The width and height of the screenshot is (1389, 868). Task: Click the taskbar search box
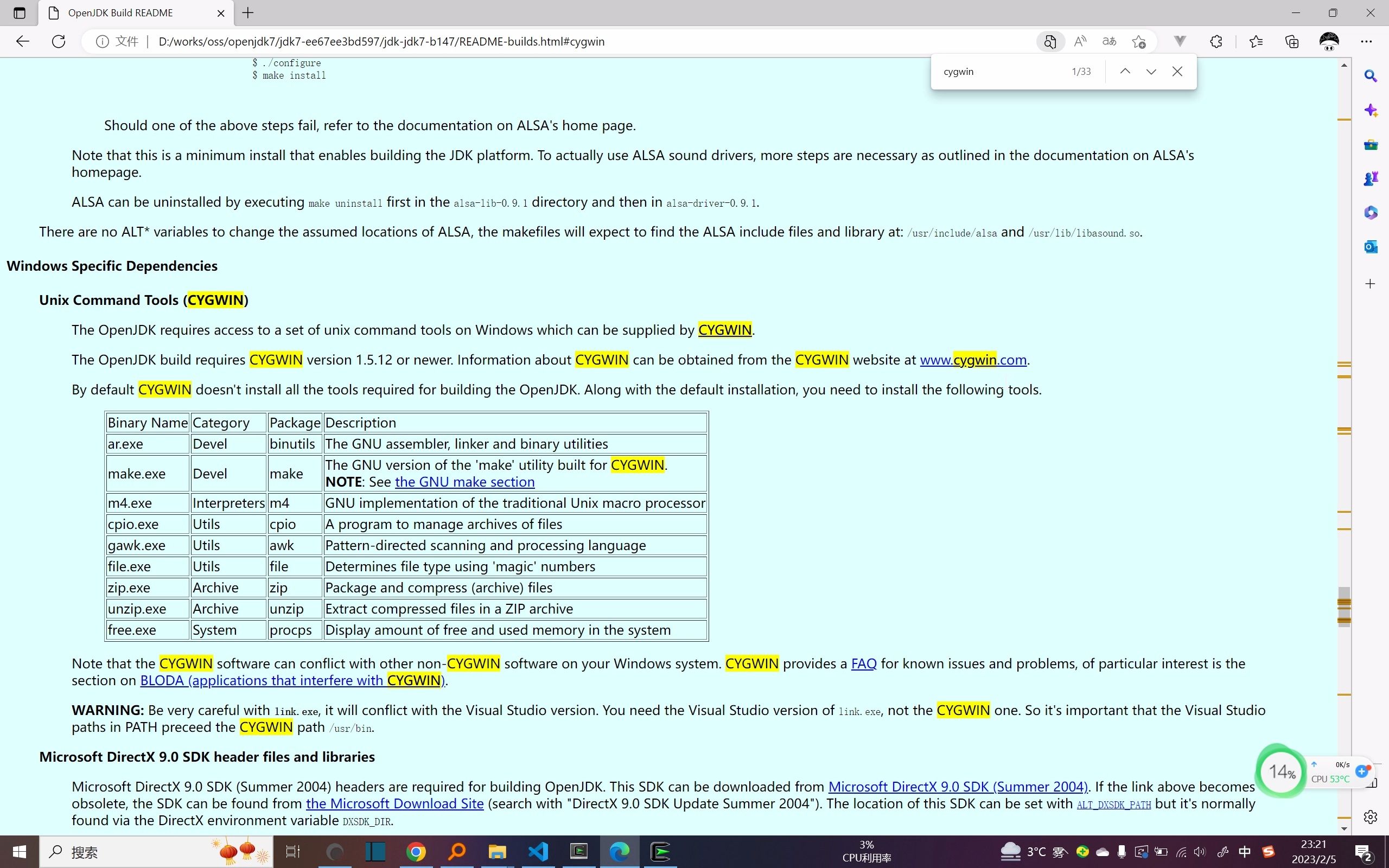tap(156, 852)
